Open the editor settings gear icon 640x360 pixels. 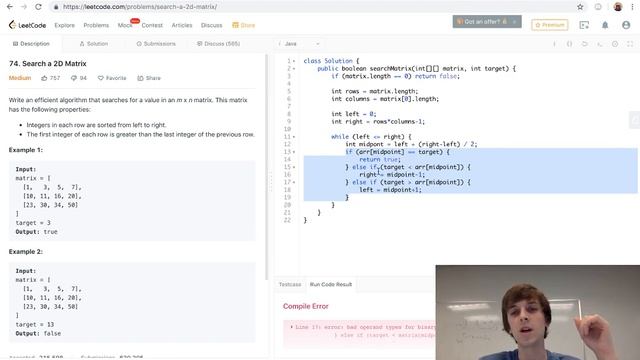615,44
